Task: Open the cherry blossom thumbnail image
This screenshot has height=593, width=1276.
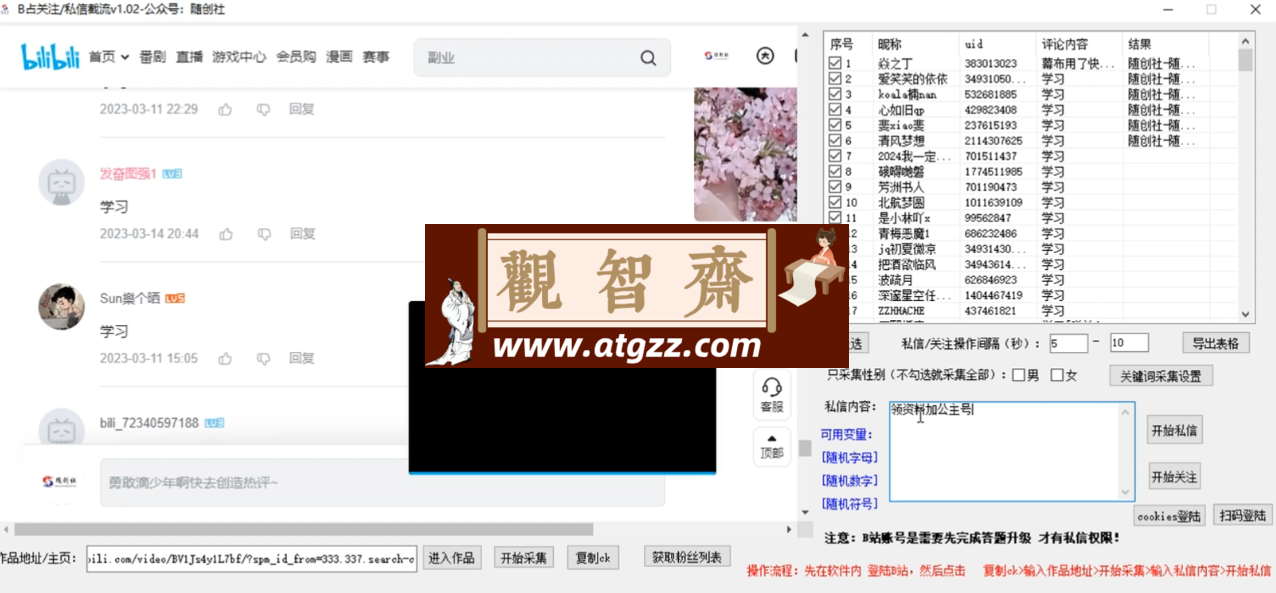Action: (x=745, y=154)
